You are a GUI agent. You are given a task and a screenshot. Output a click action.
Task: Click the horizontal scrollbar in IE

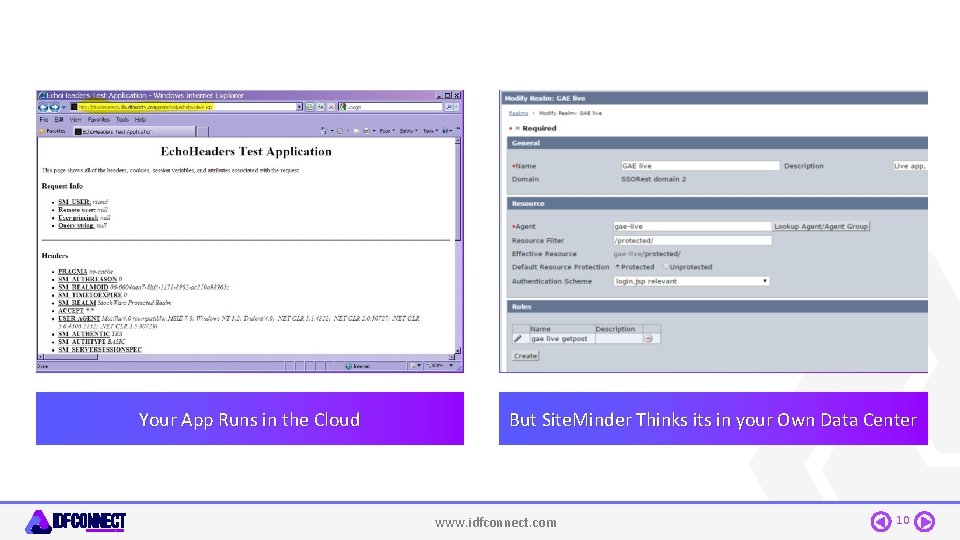click(246, 357)
